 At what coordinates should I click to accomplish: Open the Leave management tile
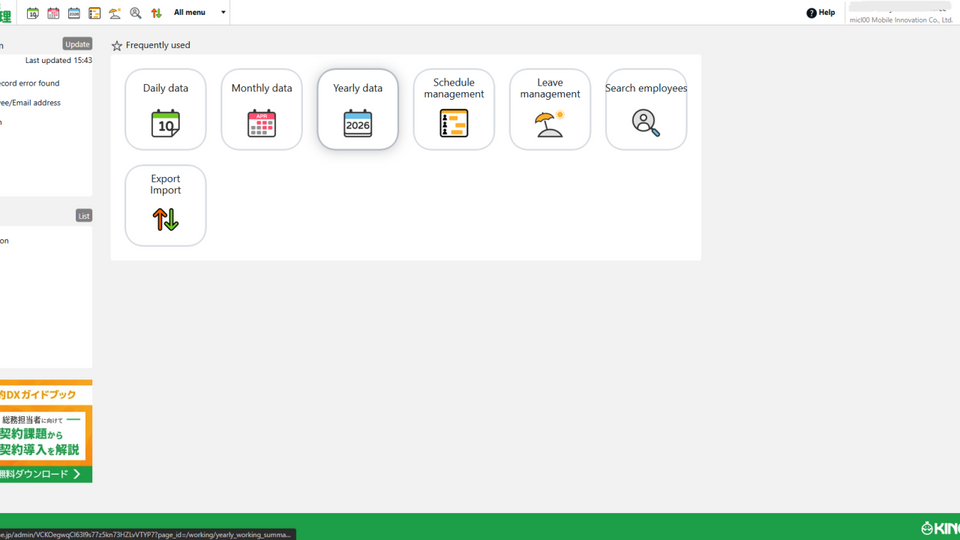pyautogui.click(x=549, y=110)
